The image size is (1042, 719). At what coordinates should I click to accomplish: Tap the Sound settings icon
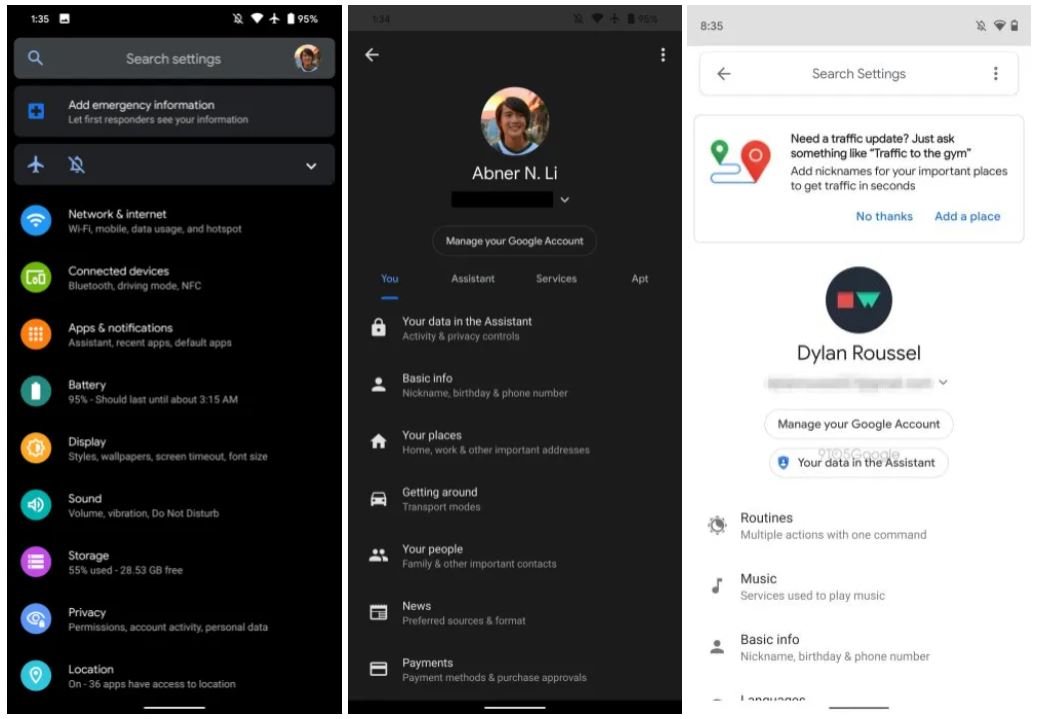coord(36,505)
